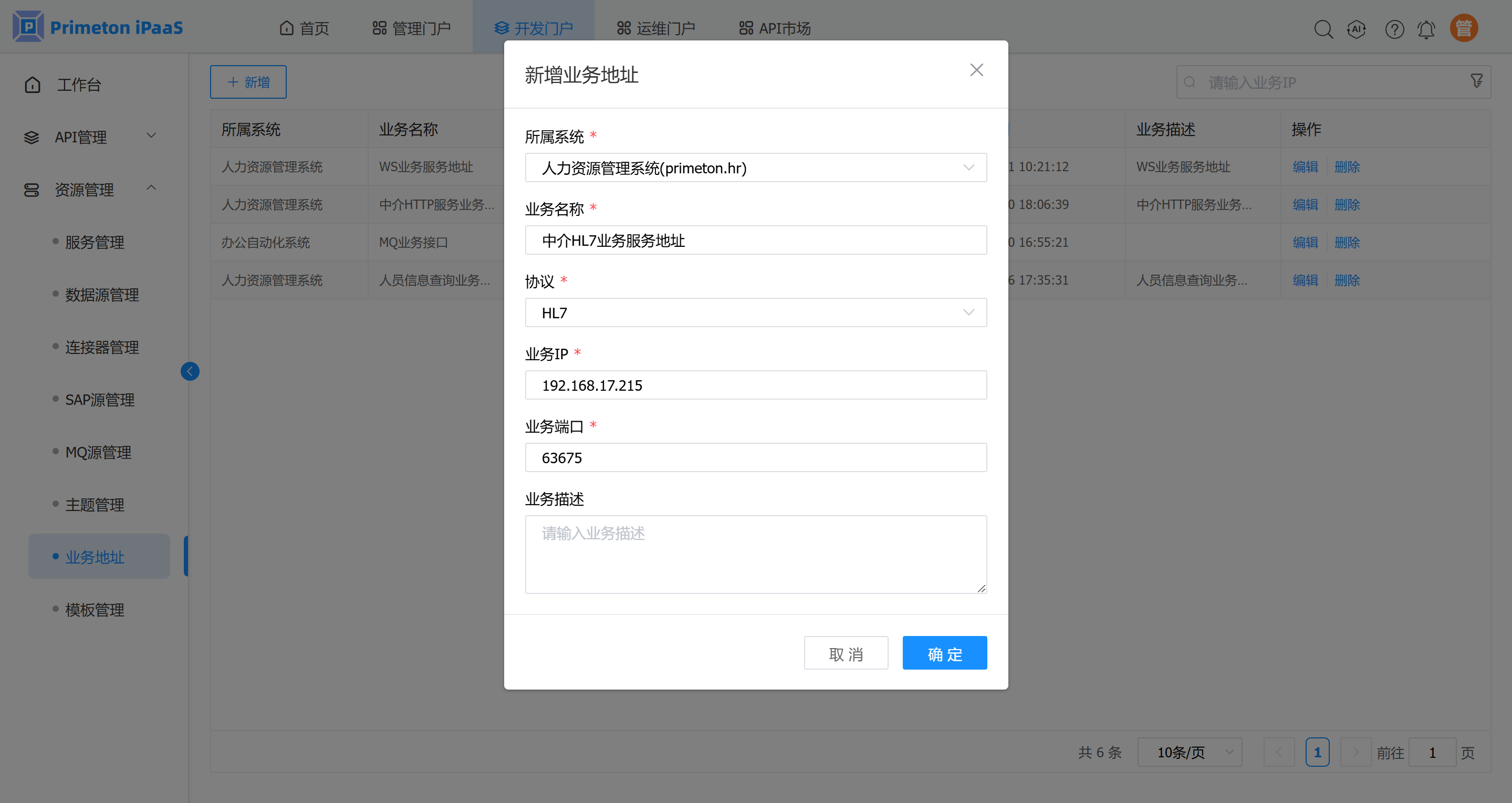Viewport: 1512px width, 803px height.
Task: Collapse the sidebar with blue arrow button
Action: pos(190,371)
